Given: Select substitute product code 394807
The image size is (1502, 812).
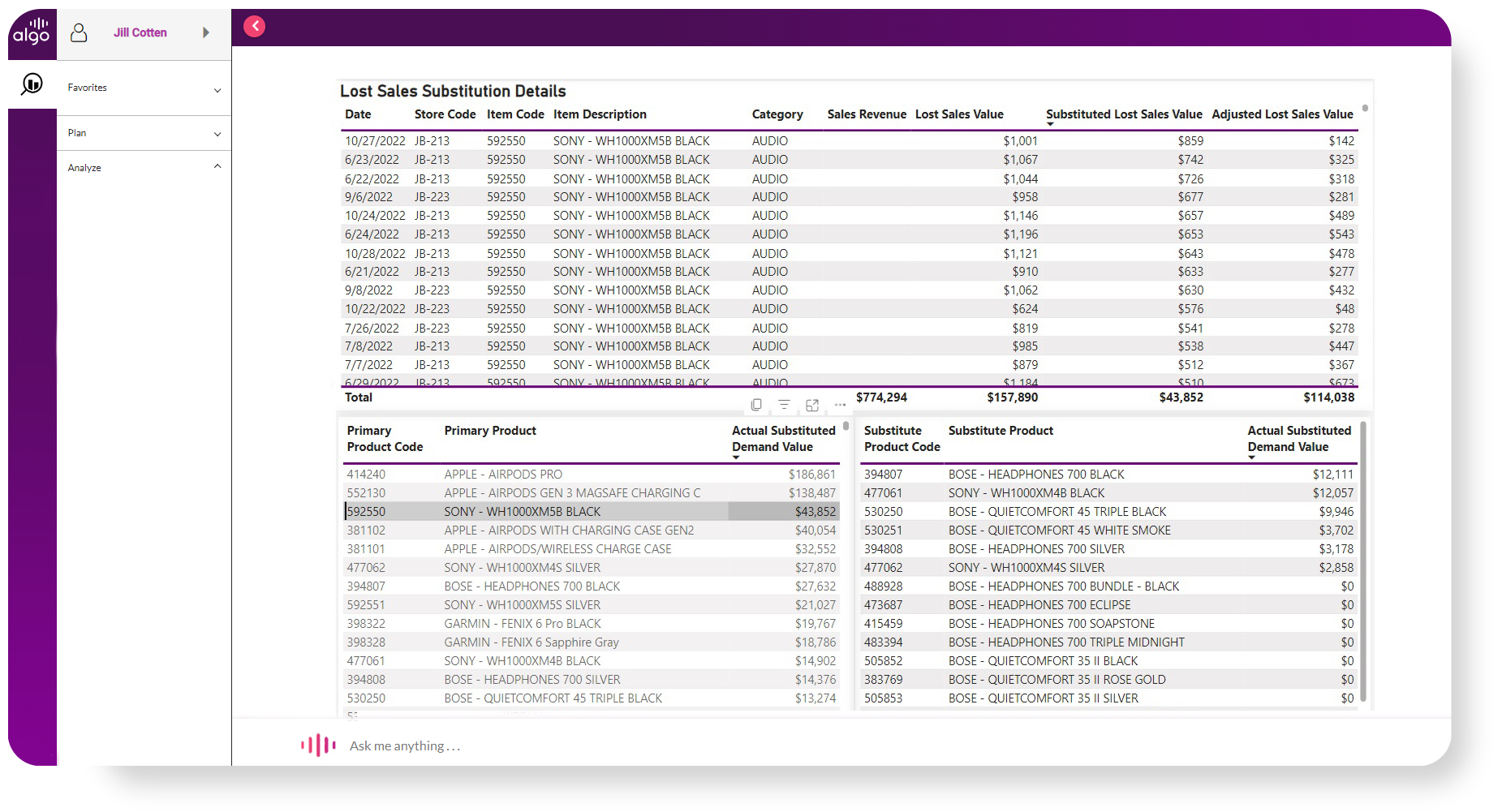Looking at the screenshot, I should [x=883, y=475].
